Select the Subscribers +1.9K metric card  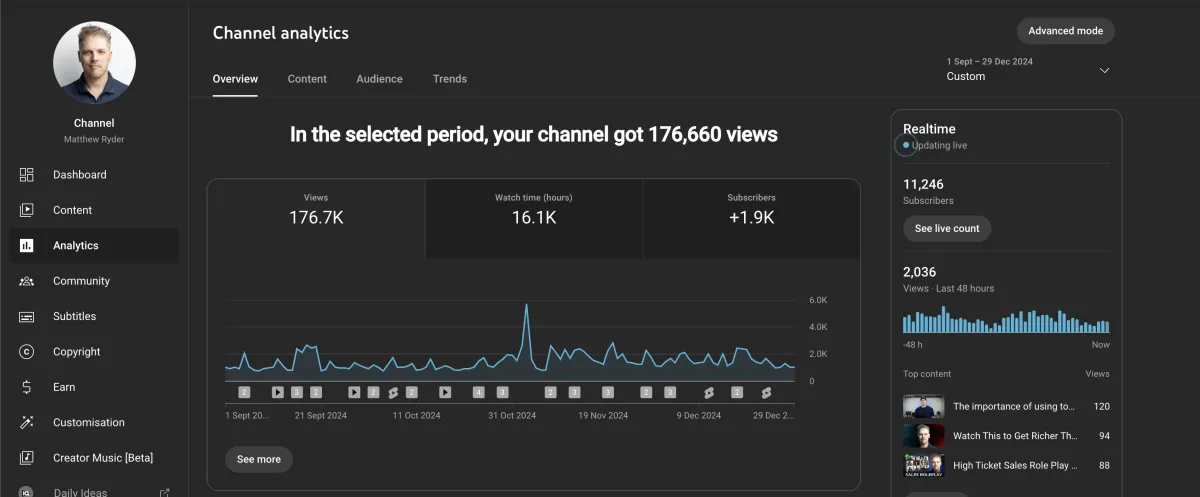[751, 217]
